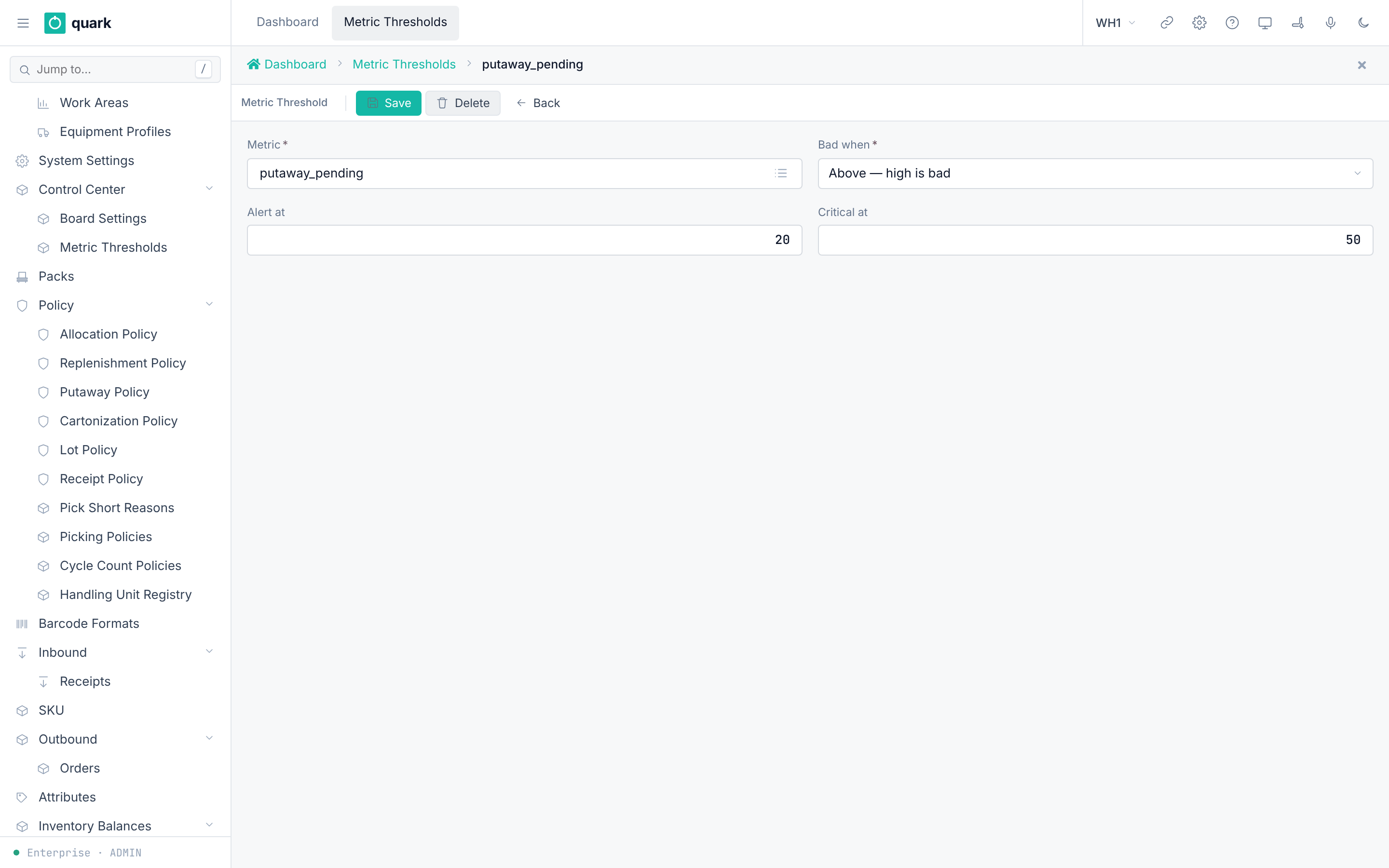
Task: Collapse the Inbound section chevron
Action: (209, 651)
